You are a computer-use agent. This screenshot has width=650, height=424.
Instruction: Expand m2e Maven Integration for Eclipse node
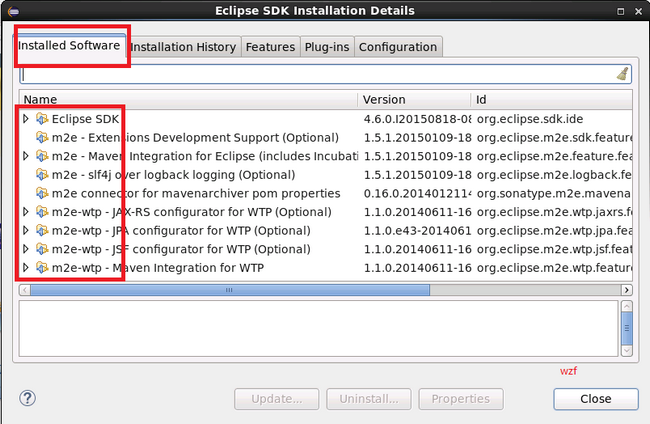click(26, 156)
